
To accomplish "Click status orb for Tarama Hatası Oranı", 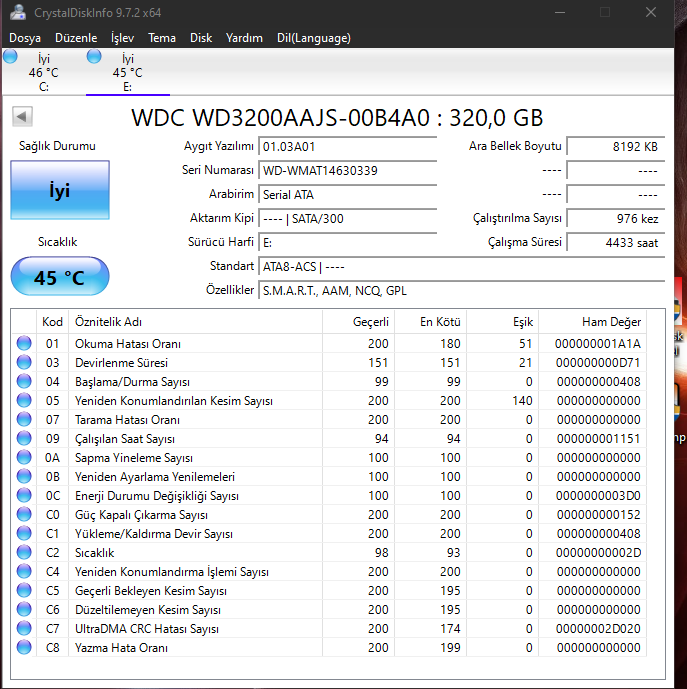I will 24,420.
